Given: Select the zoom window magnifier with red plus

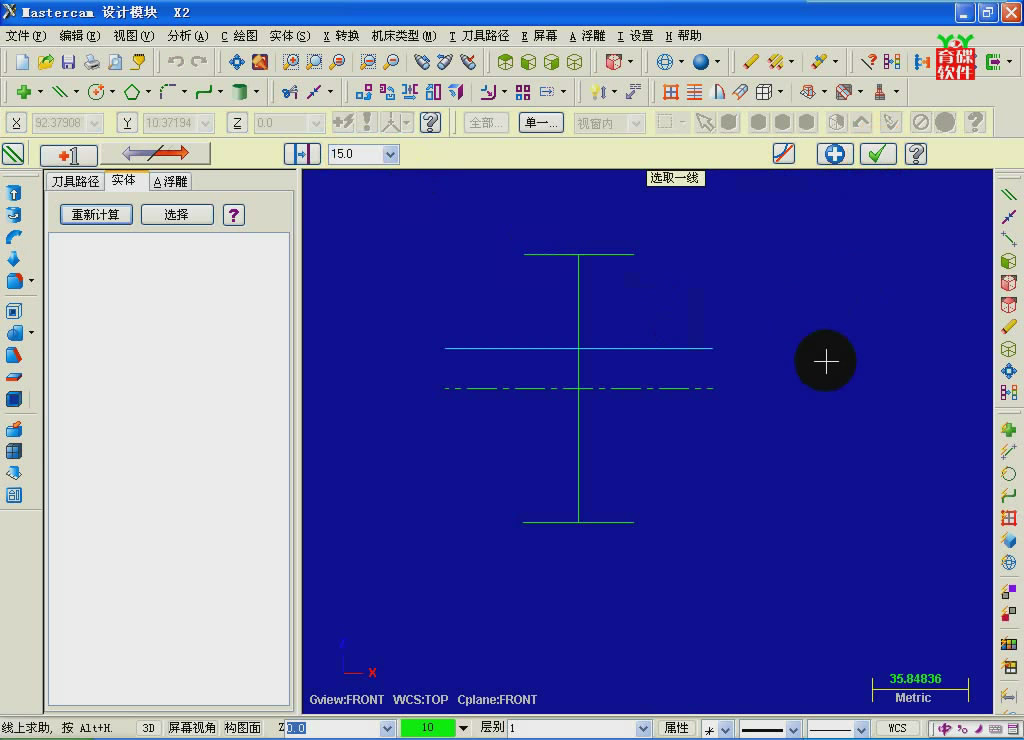Looking at the screenshot, I should [x=291, y=62].
